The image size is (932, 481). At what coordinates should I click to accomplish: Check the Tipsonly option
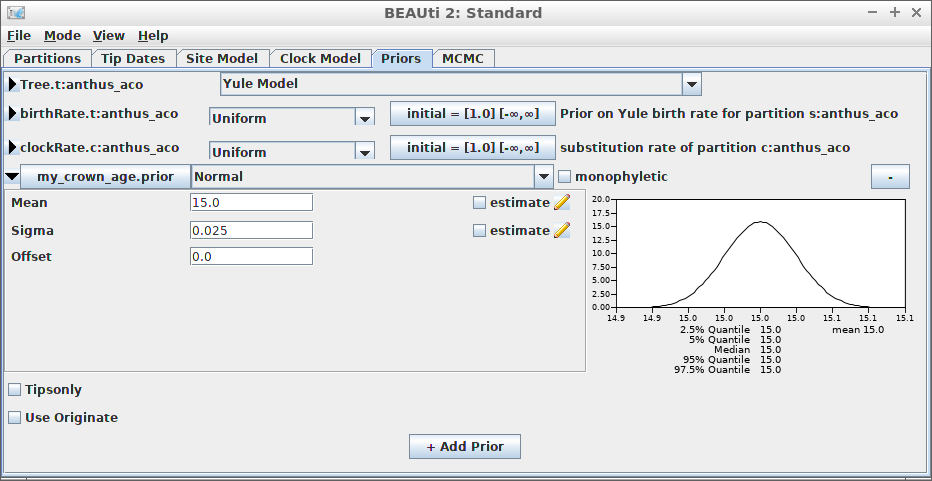pos(14,390)
